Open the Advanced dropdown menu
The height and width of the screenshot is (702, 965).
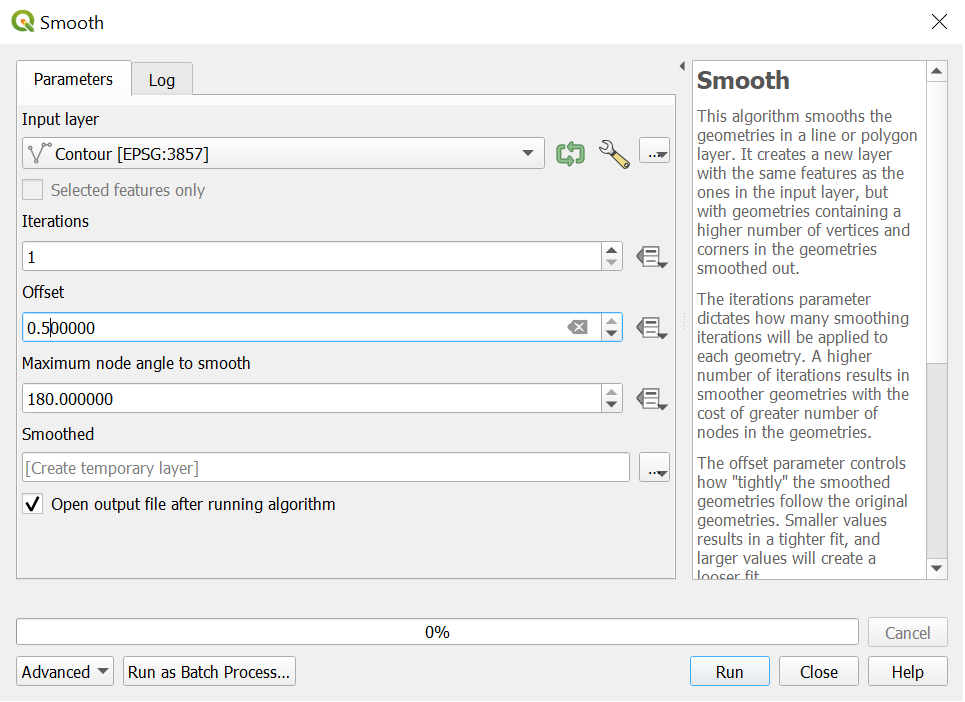pyautogui.click(x=65, y=672)
